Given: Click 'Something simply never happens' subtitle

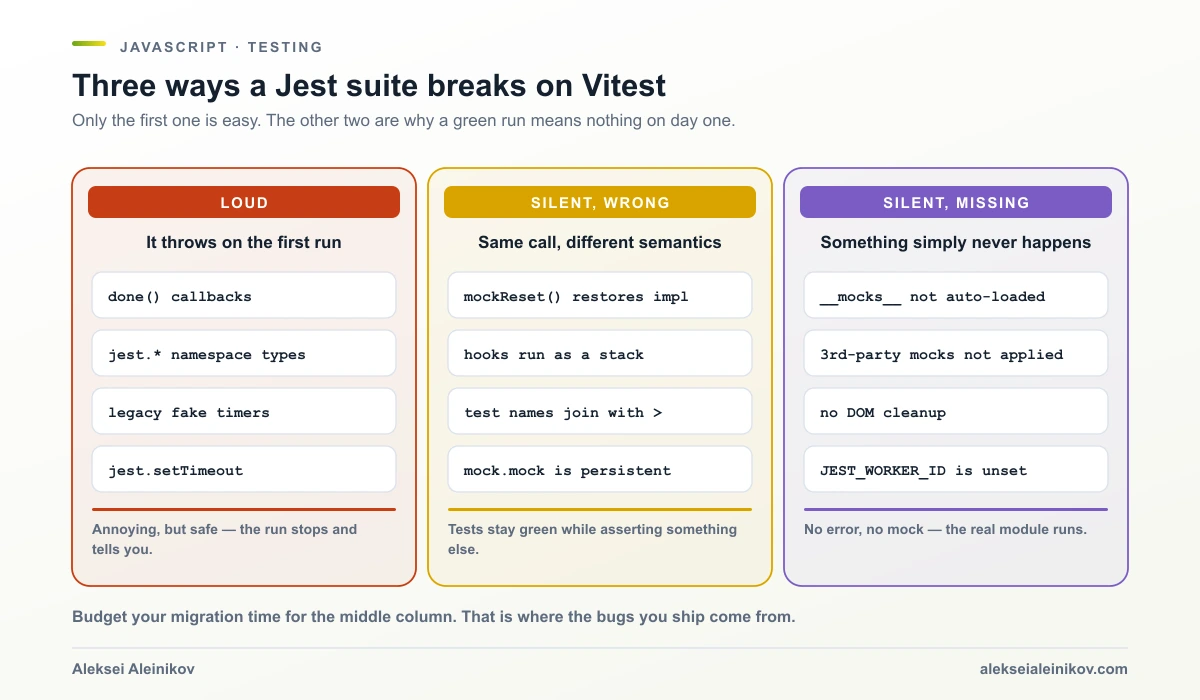Looking at the screenshot, I should pyautogui.click(x=956, y=242).
